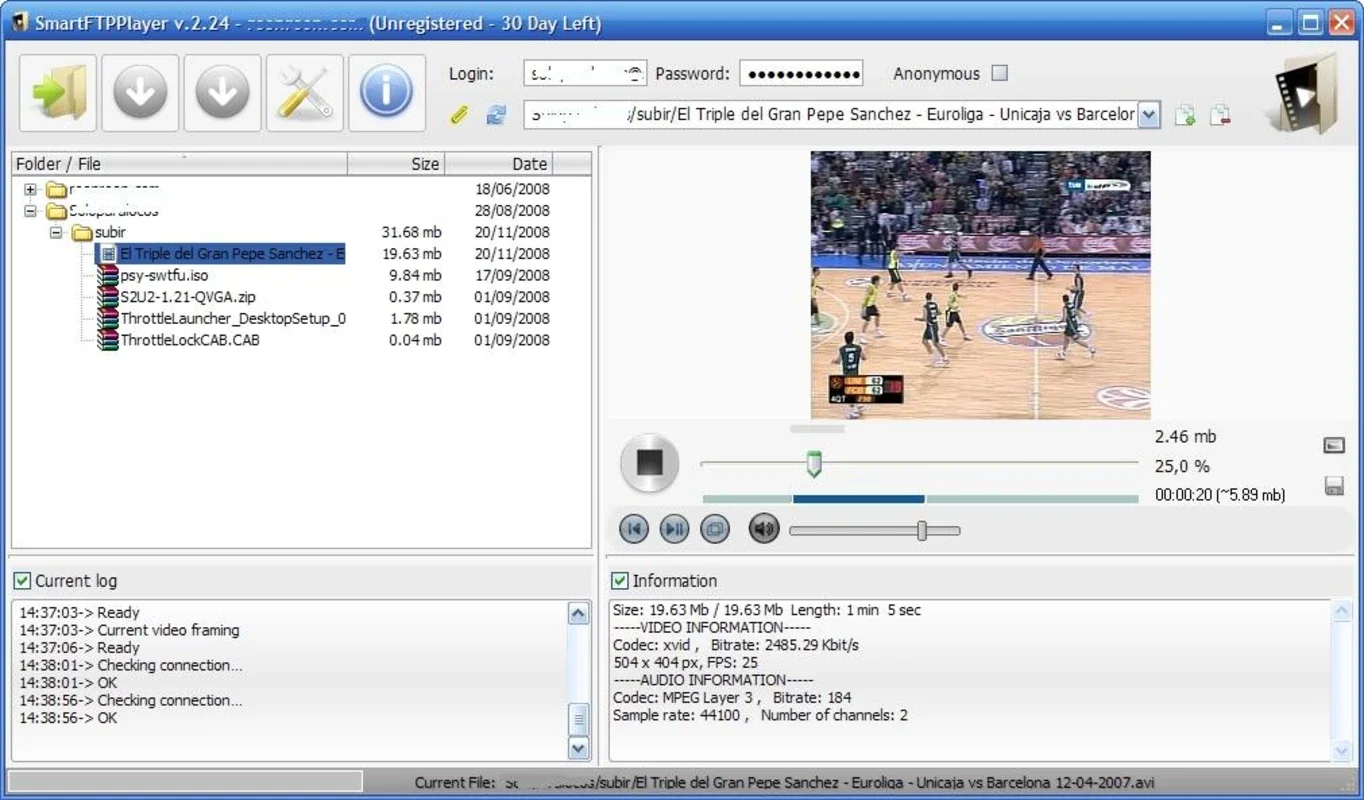
Task: Click the Information panel scrollbar down arrow
Action: [x=1341, y=750]
